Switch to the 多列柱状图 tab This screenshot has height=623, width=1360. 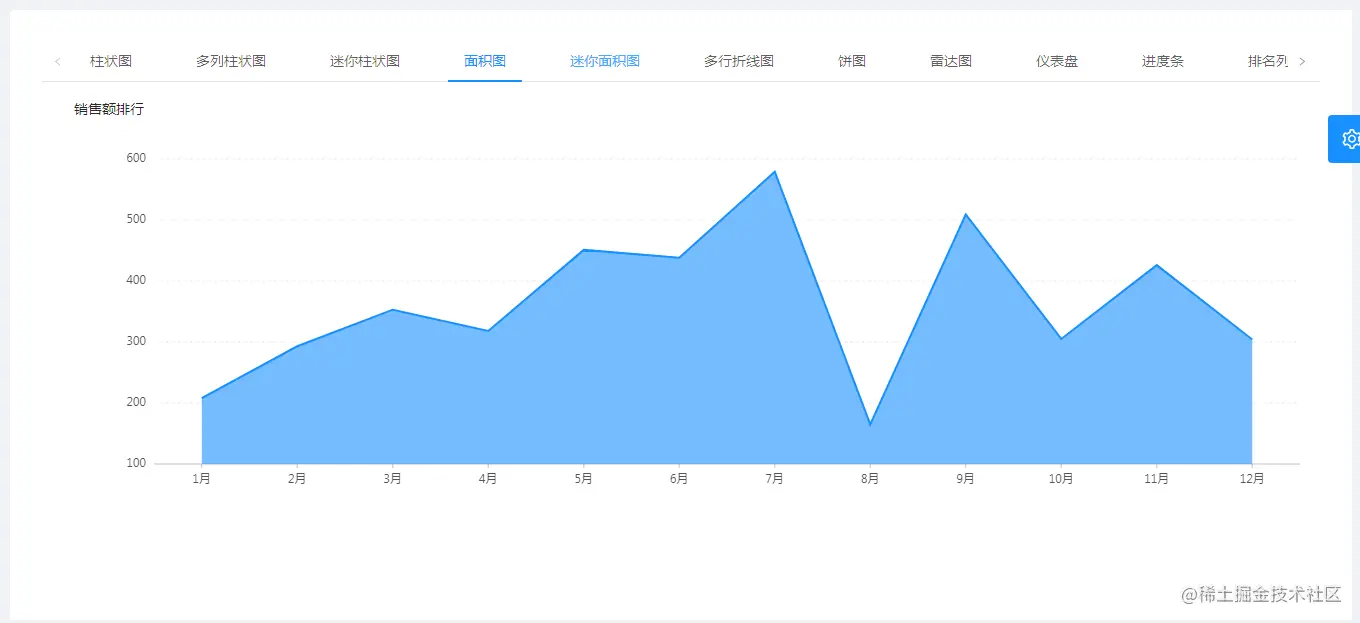(231, 61)
